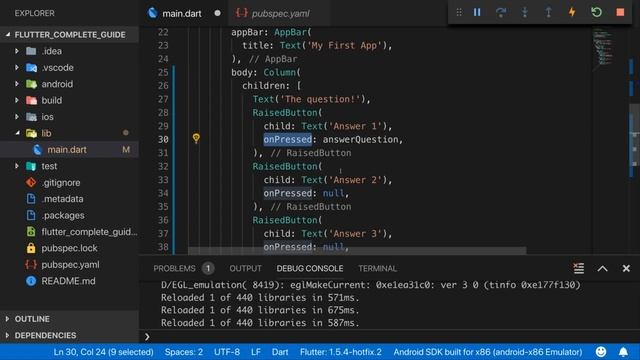Screen dimensions: 640x360
Task: Select the DEBUG CONSOLE tab
Action: (x=310, y=268)
